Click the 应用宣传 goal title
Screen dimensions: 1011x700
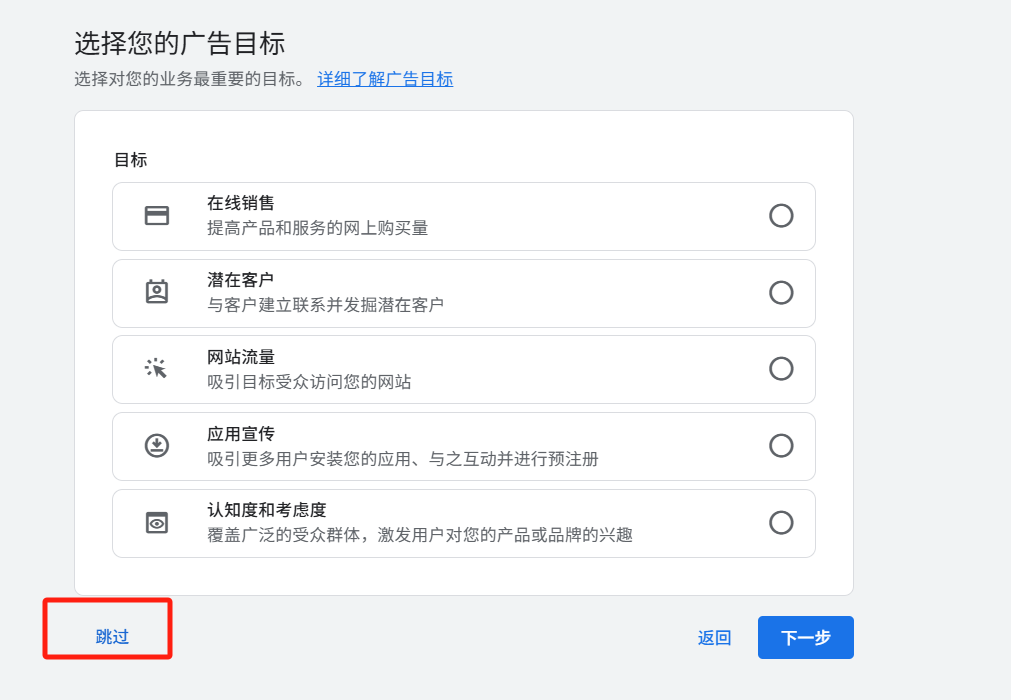[x=240, y=434]
